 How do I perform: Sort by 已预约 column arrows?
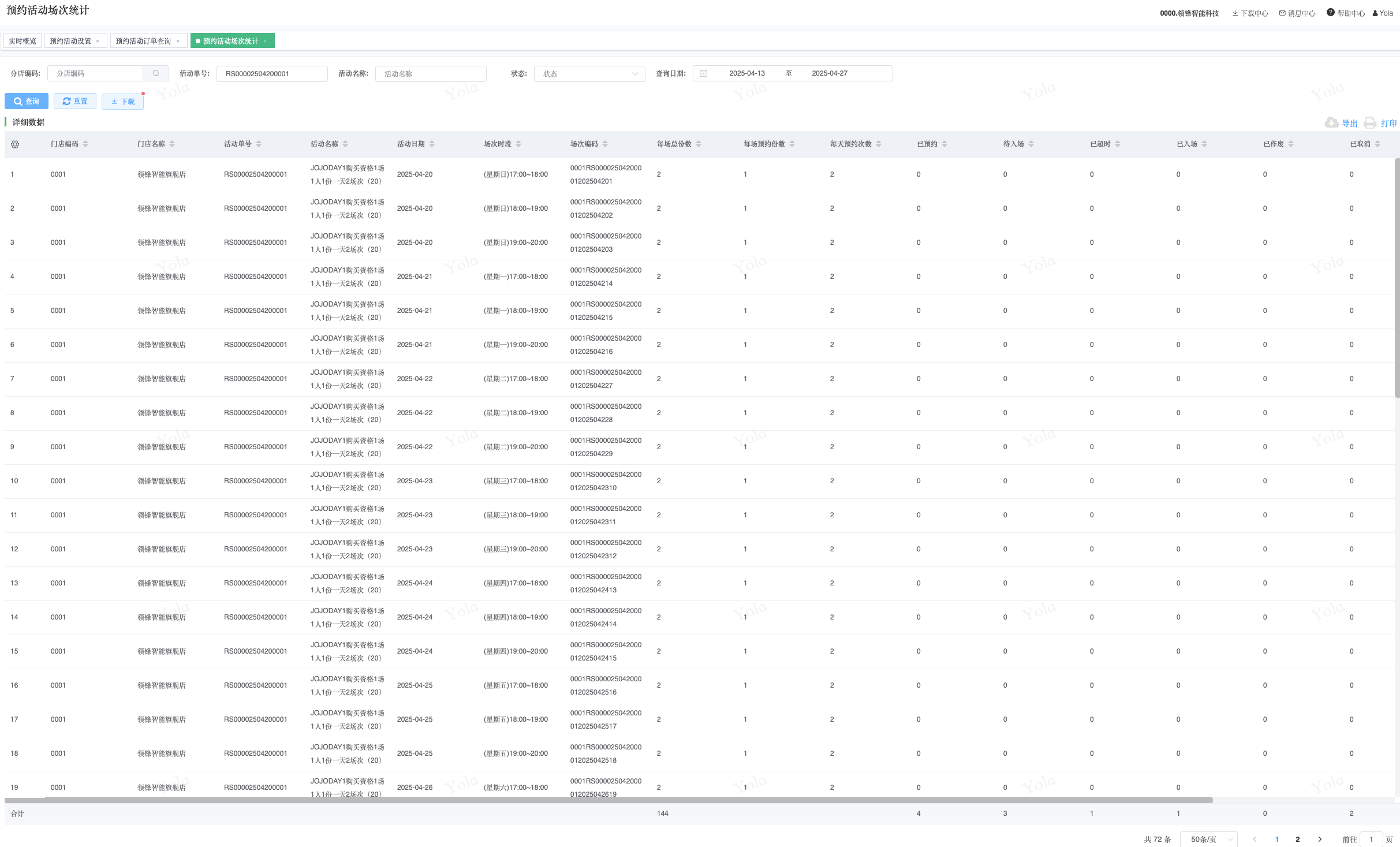[x=944, y=144]
